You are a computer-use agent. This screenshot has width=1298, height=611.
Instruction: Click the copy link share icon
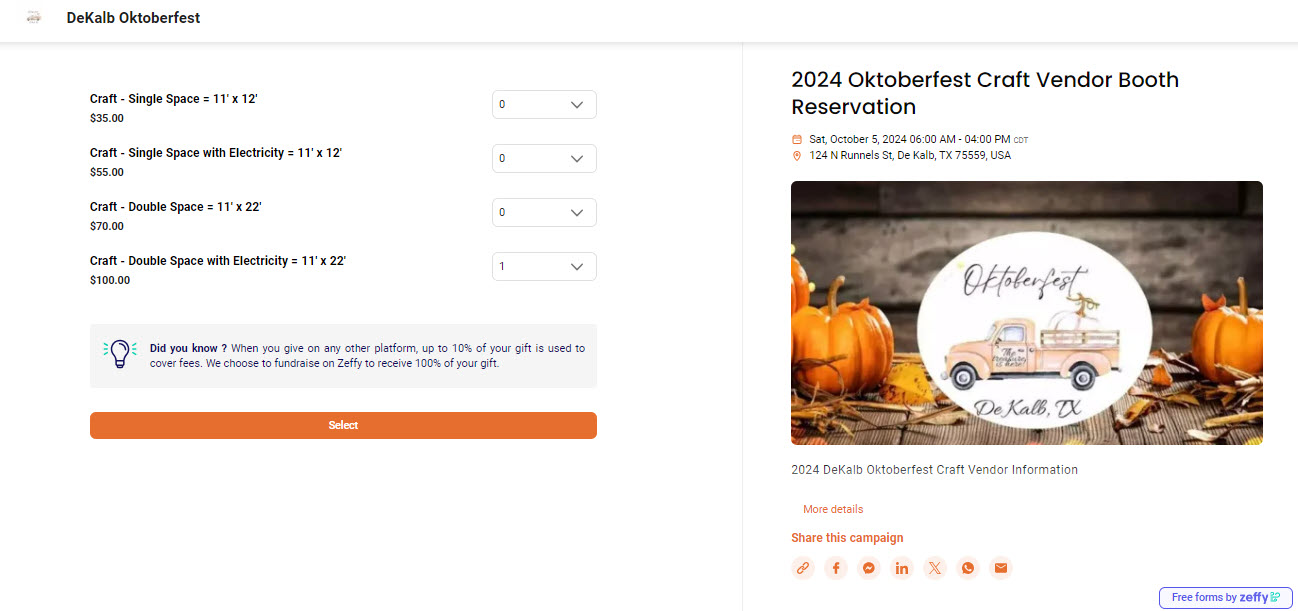(x=802, y=568)
